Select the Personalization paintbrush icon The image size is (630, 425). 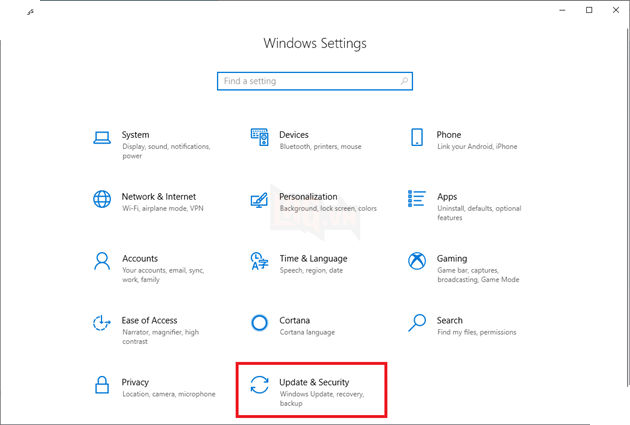click(x=260, y=200)
